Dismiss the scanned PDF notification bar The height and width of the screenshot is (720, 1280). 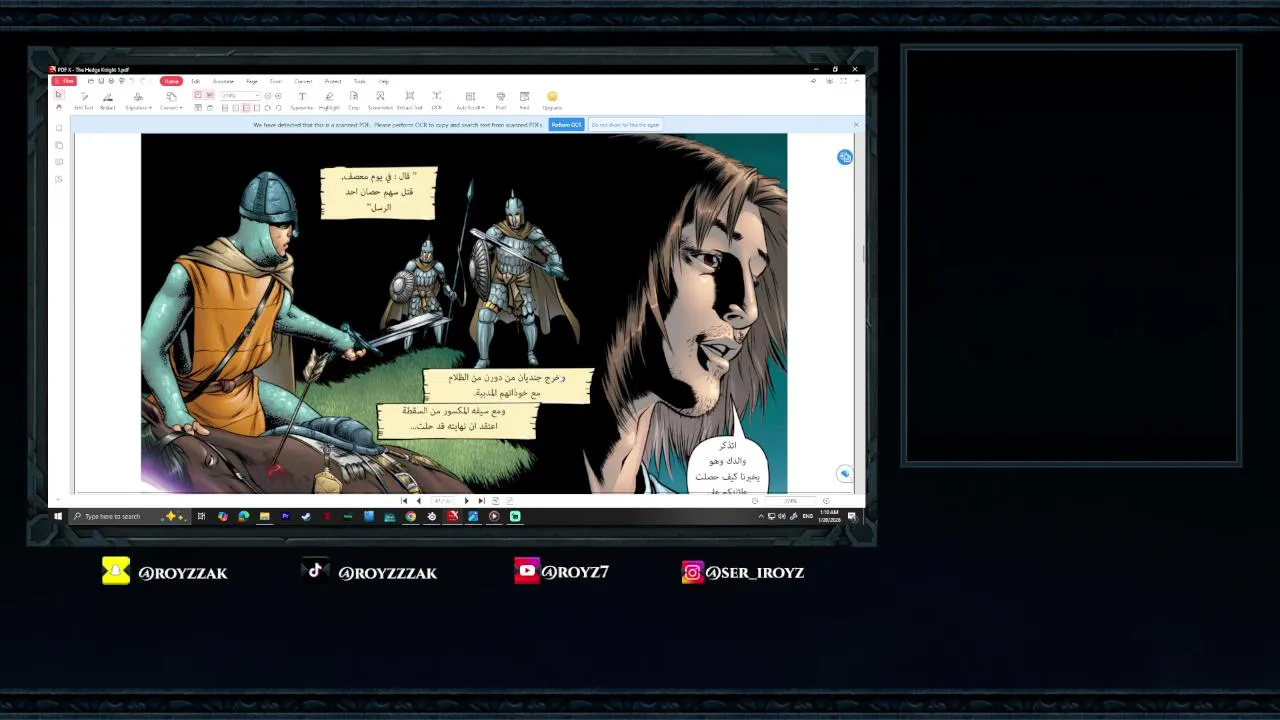(x=856, y=125)
